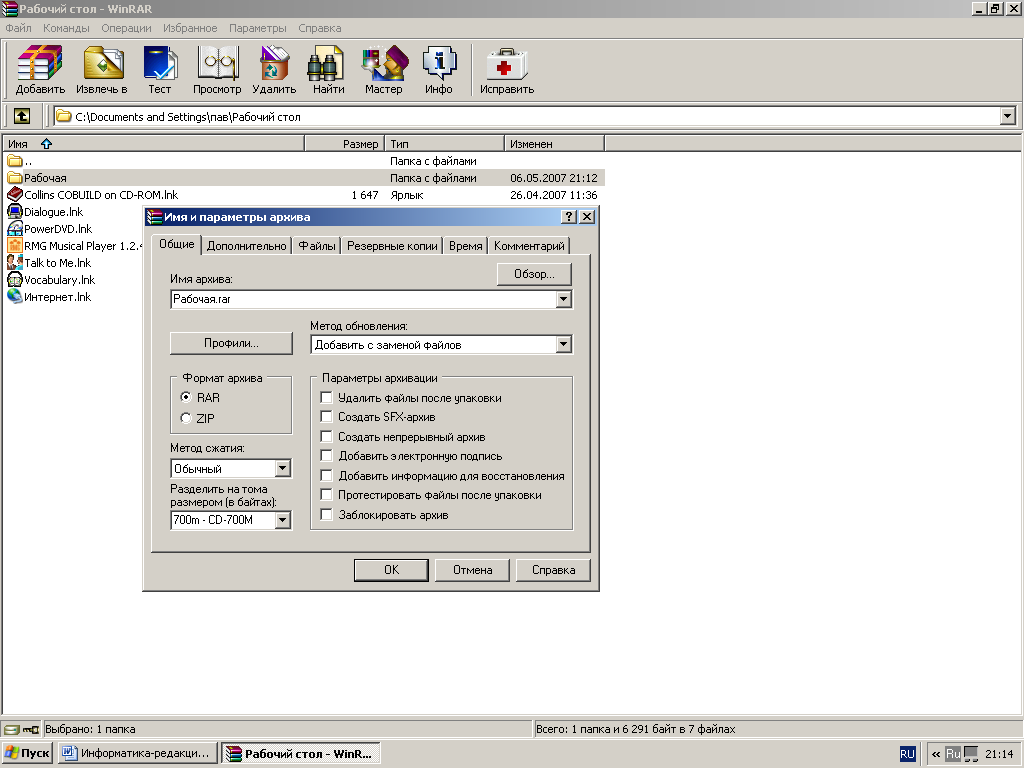The image size is (1024, 768).
Task: Enable Добавить информацию для восстановления checkbox
Action: 327,475
